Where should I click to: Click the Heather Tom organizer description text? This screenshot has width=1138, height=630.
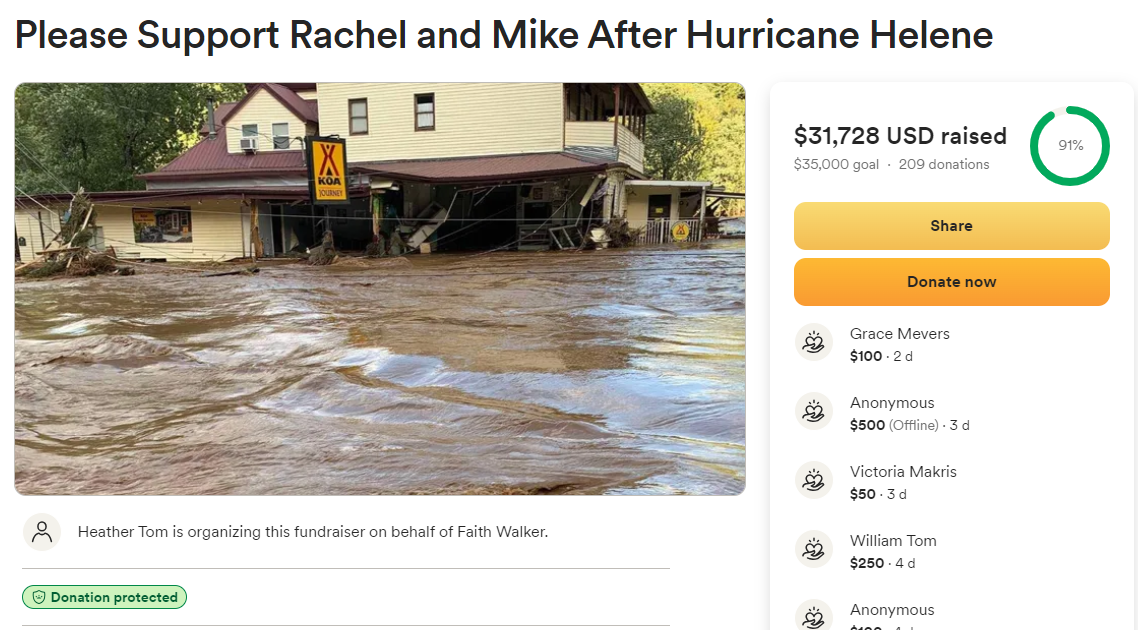point(312,532)
